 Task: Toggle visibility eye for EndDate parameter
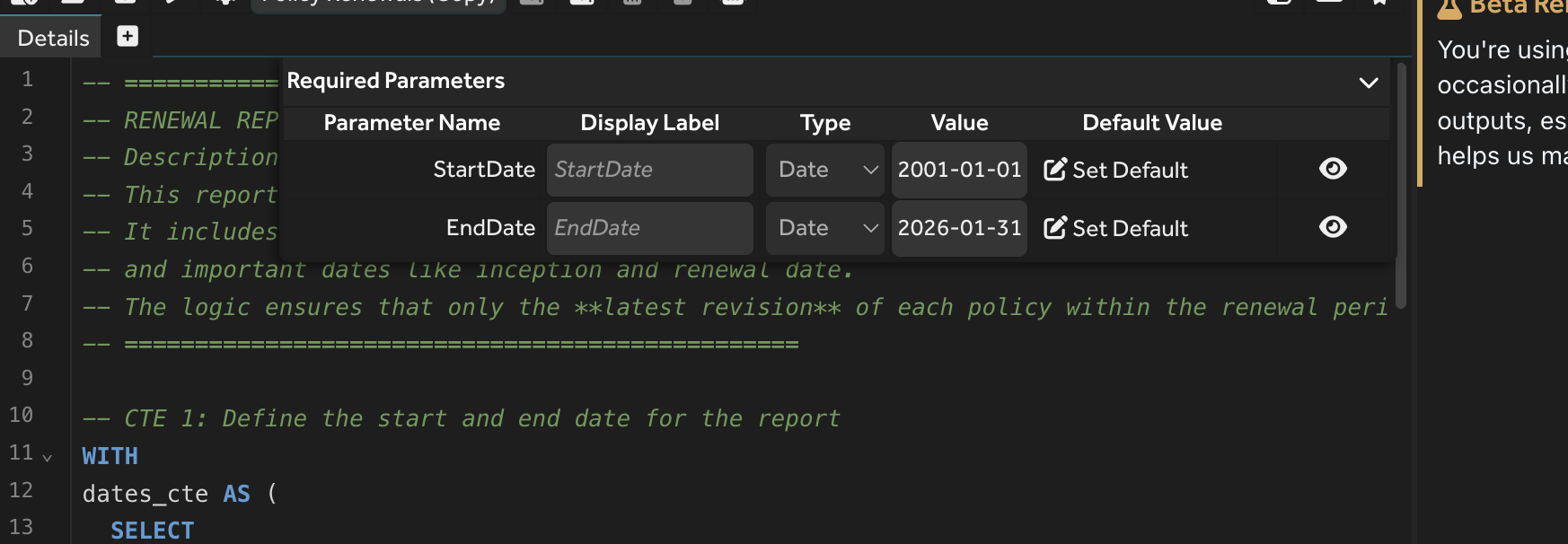point(1333,227)
